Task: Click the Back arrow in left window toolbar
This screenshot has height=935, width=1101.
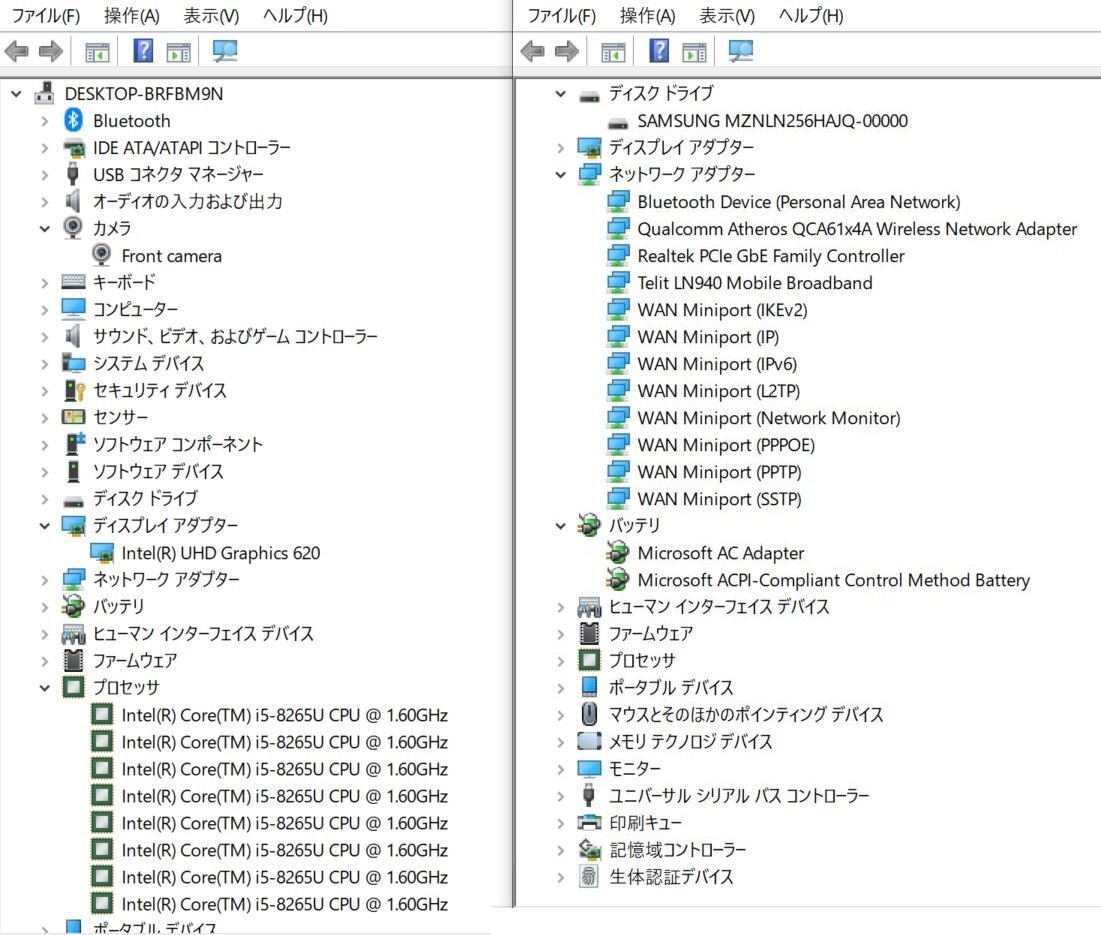Action: (16, 51)
